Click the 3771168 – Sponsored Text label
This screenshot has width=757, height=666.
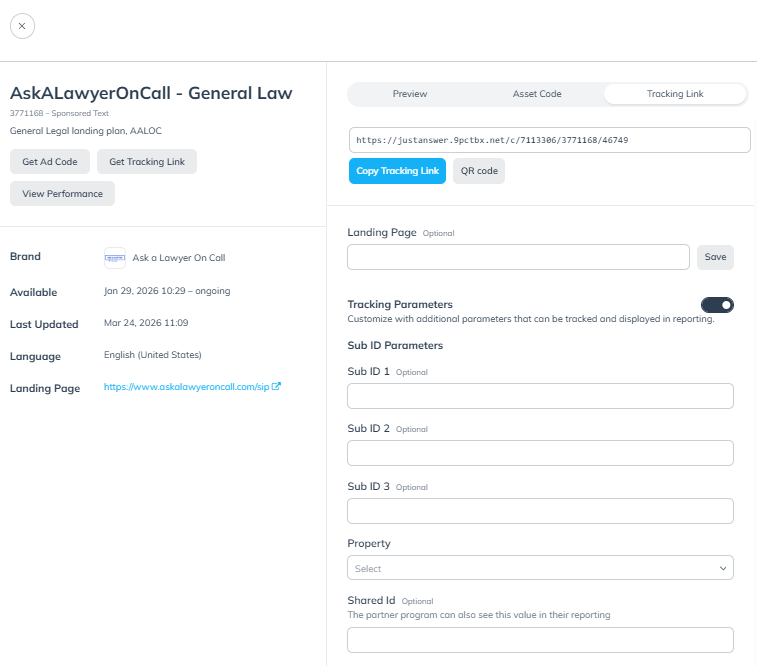(59, 113)
